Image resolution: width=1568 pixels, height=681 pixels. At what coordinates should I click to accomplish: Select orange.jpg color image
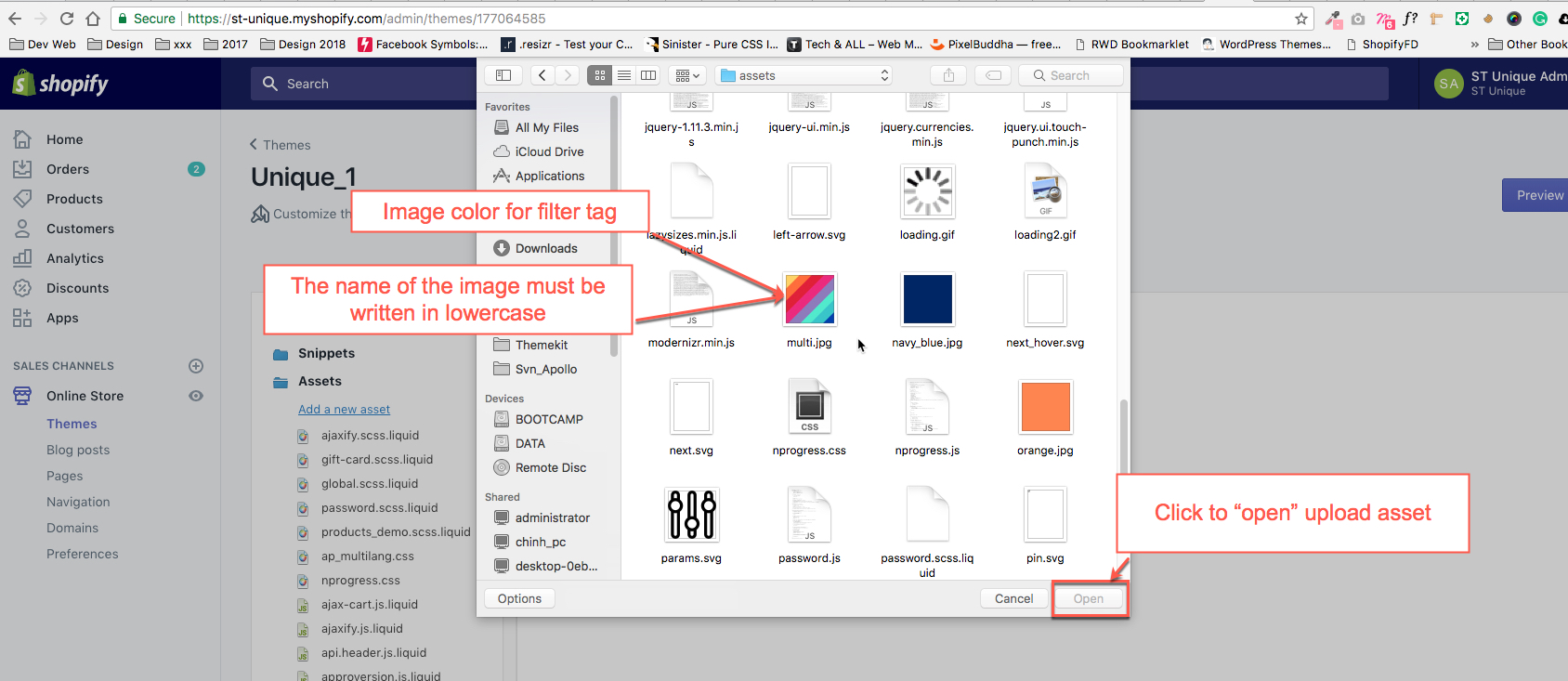point(1045,407)
